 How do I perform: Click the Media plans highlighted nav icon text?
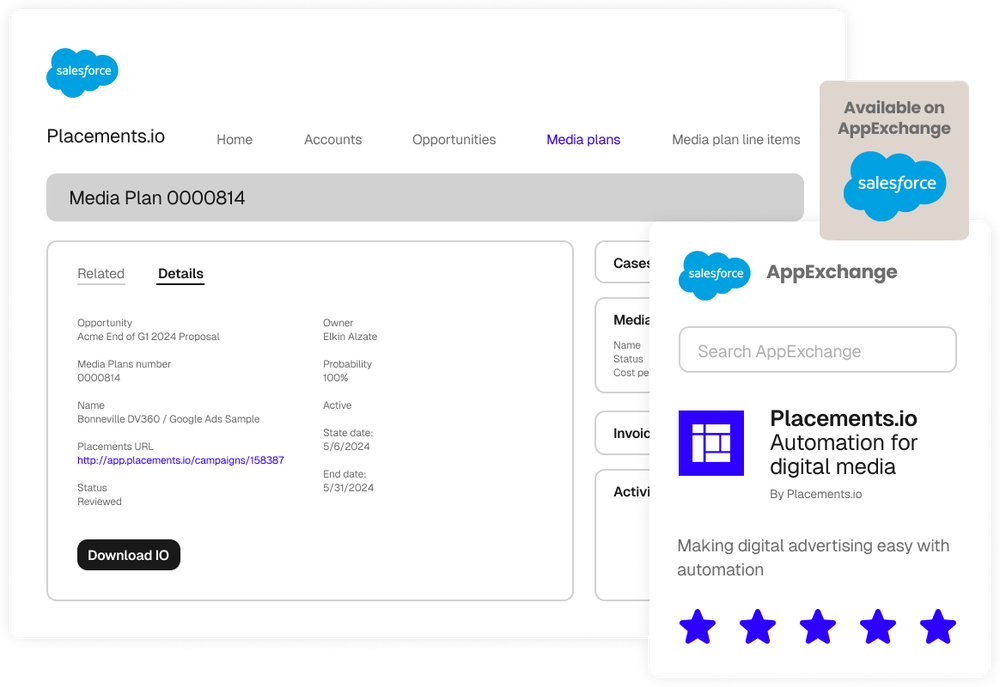coord(583,140)
